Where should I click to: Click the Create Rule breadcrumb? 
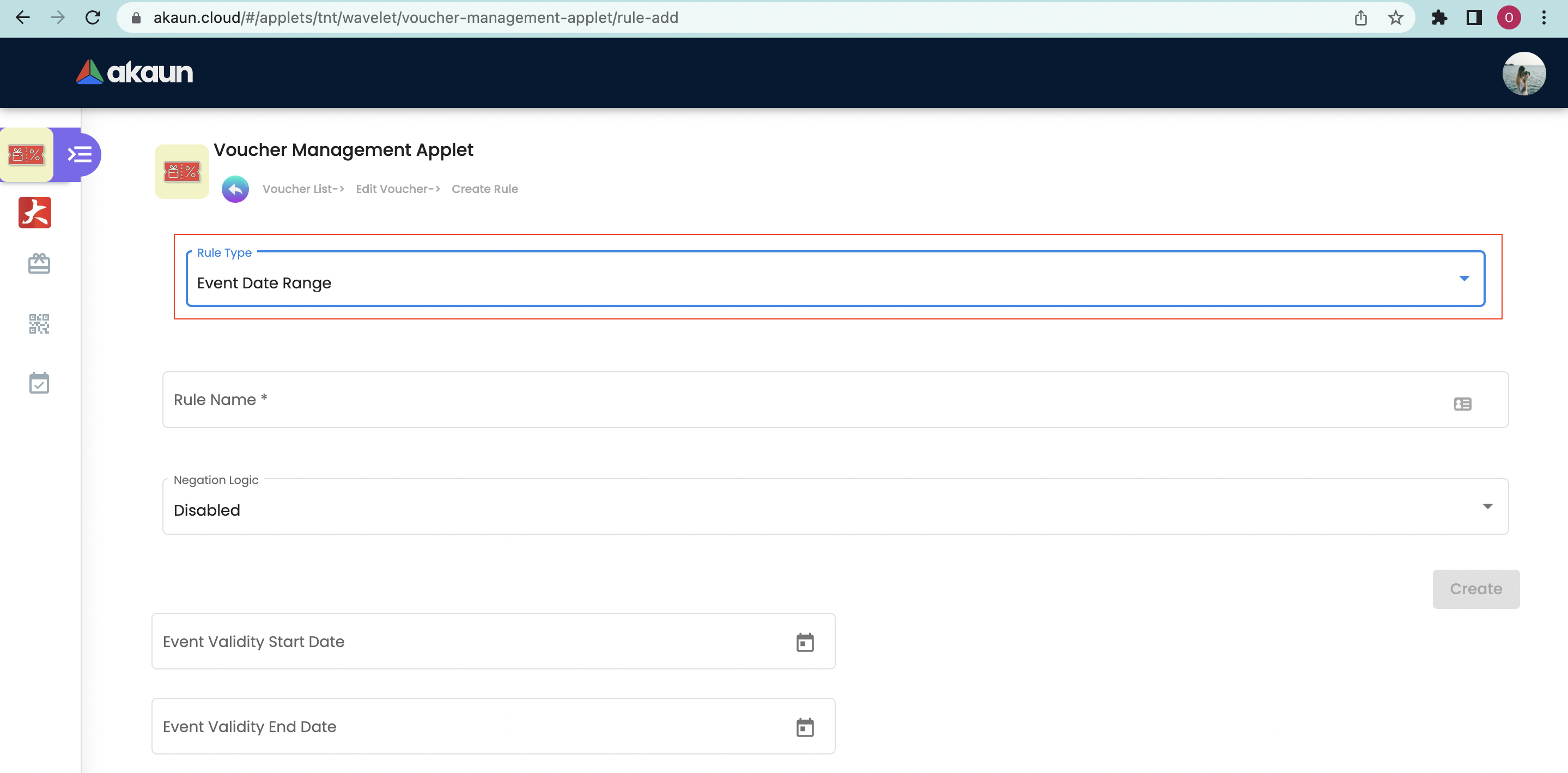click(x=484, y=189)
